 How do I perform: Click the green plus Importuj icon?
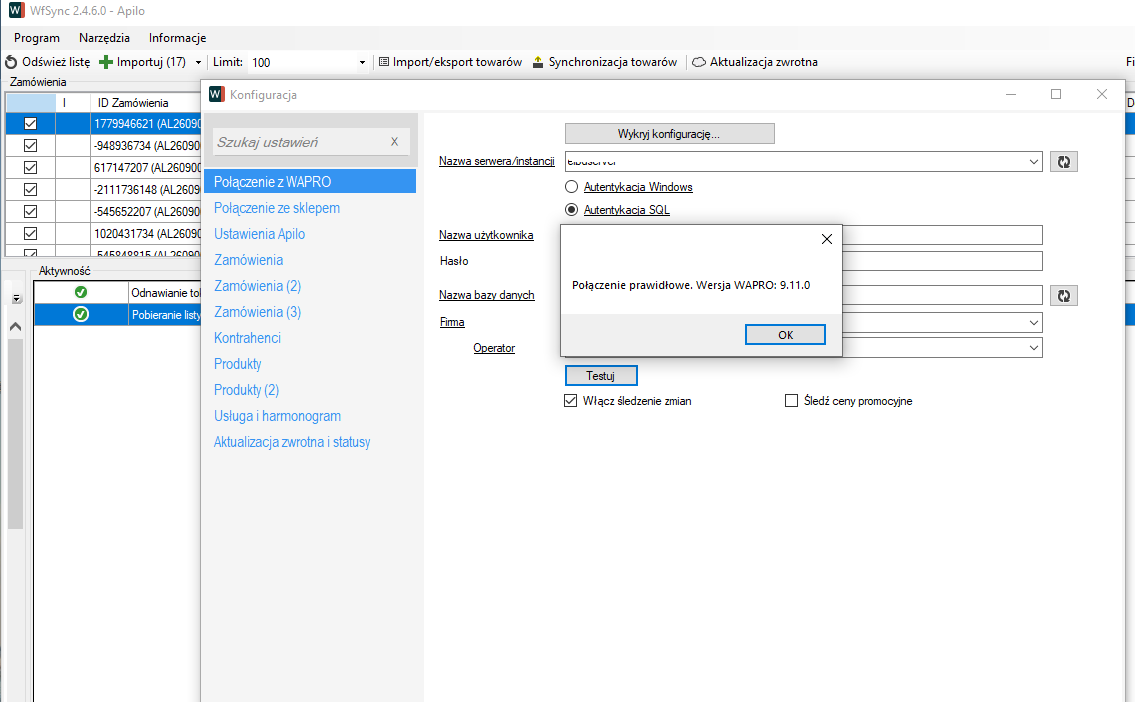point(106,62)
